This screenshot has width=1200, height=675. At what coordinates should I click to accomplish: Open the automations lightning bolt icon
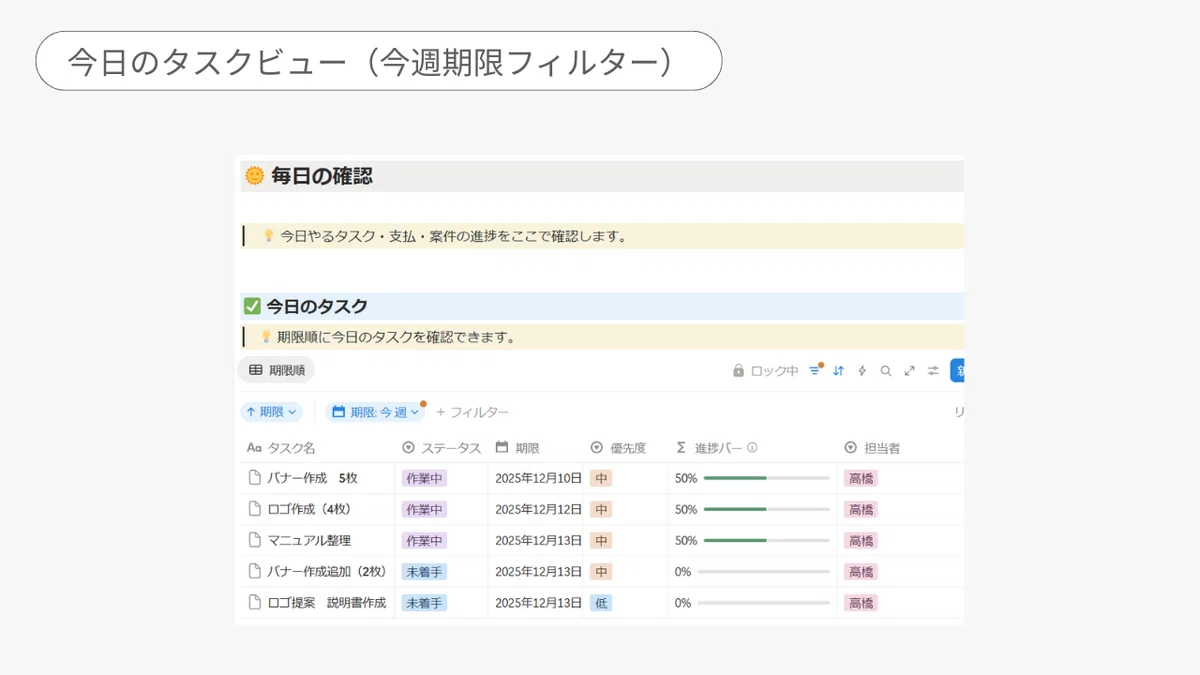862,371
